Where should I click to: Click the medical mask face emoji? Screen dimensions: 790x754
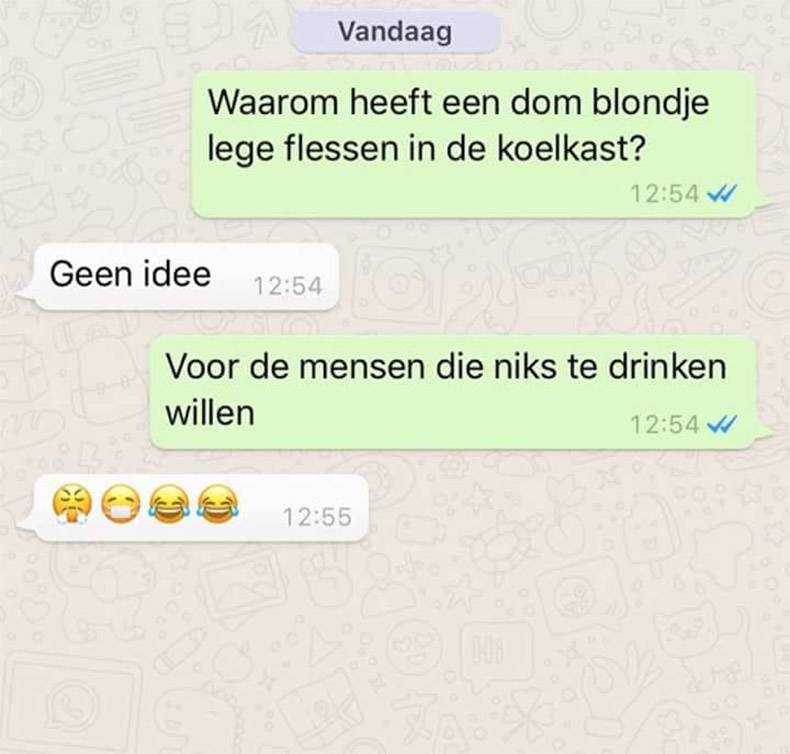pyautogui.click(x=121, y=506)
